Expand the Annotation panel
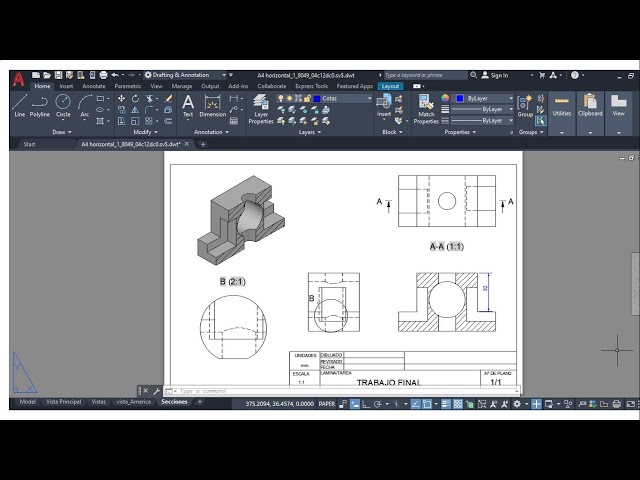640x480 pixels. pos(211,132)
